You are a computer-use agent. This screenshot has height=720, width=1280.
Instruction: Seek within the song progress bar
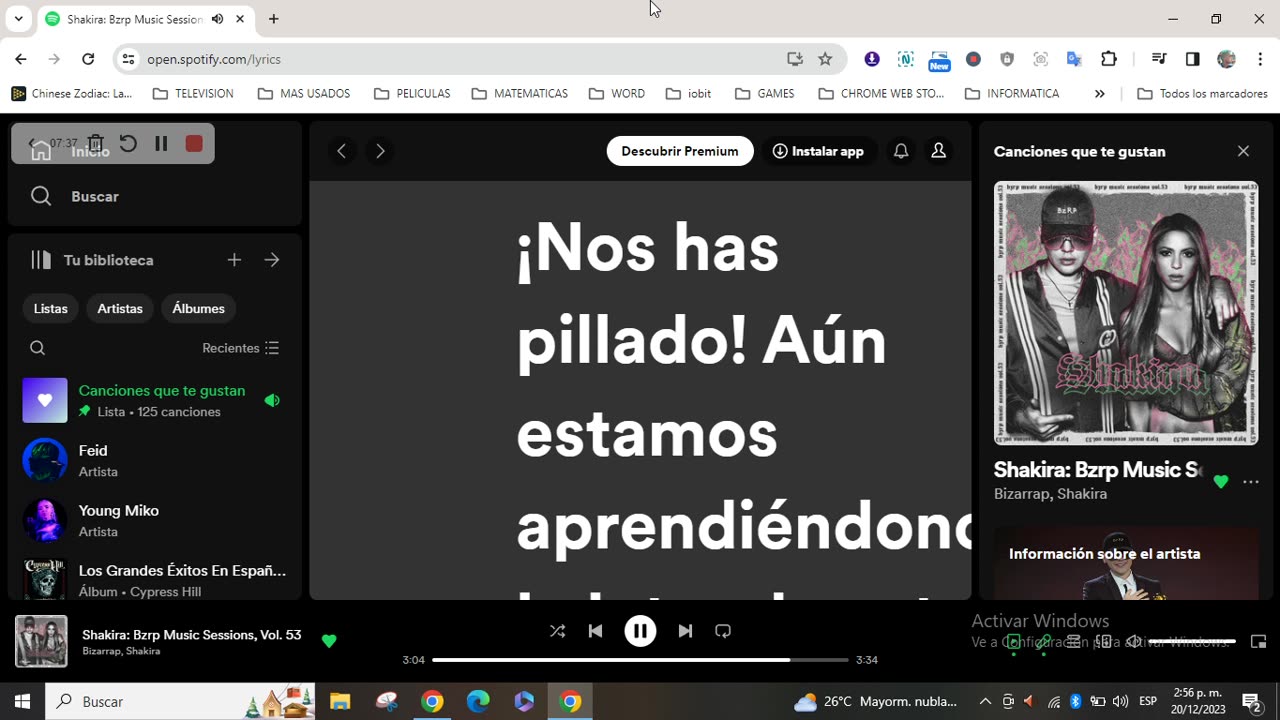[640, 660]
